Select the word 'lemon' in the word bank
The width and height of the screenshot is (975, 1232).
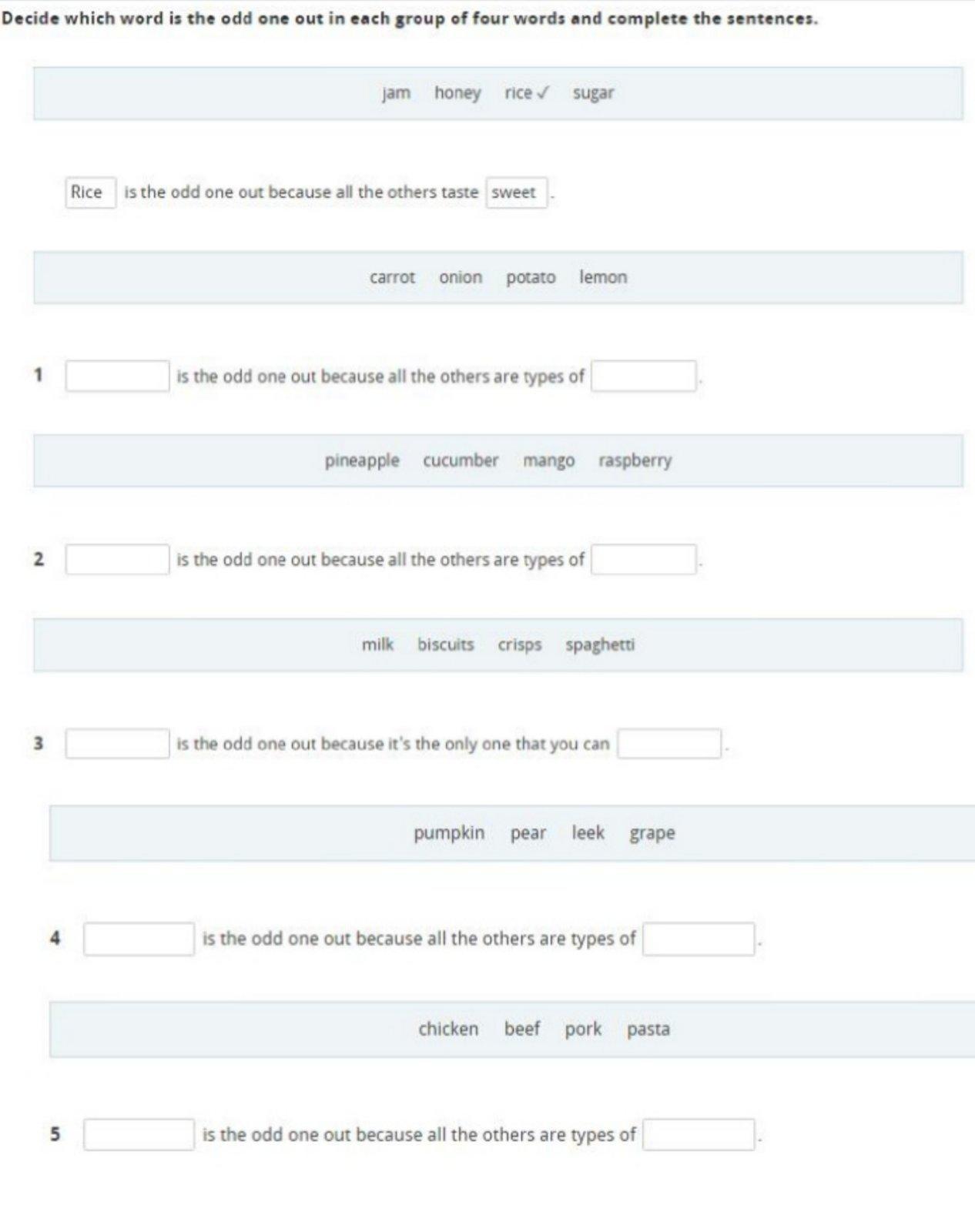coord(603,277)
